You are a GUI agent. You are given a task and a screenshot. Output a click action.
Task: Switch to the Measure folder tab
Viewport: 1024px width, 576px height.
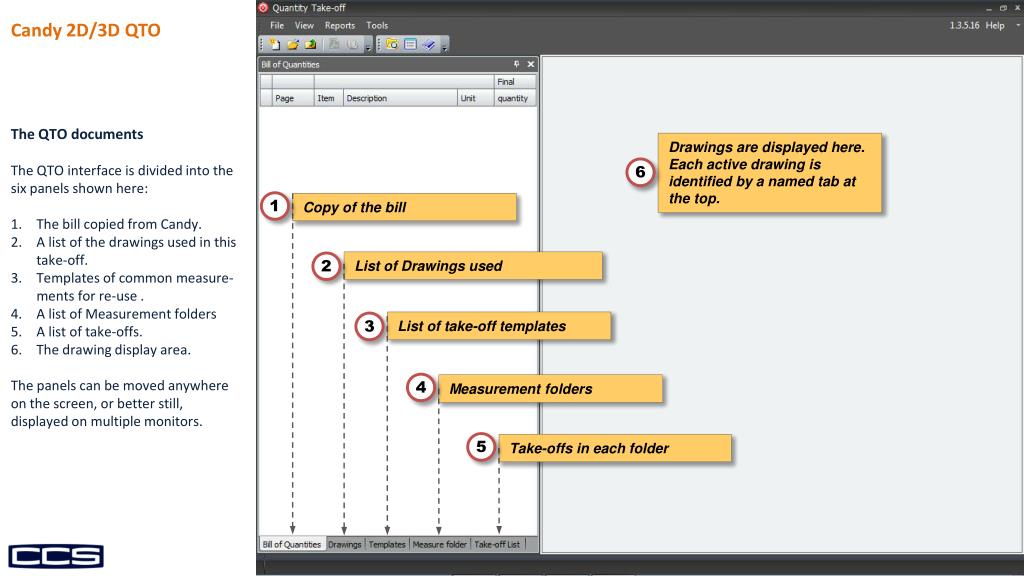pos(439,544)
